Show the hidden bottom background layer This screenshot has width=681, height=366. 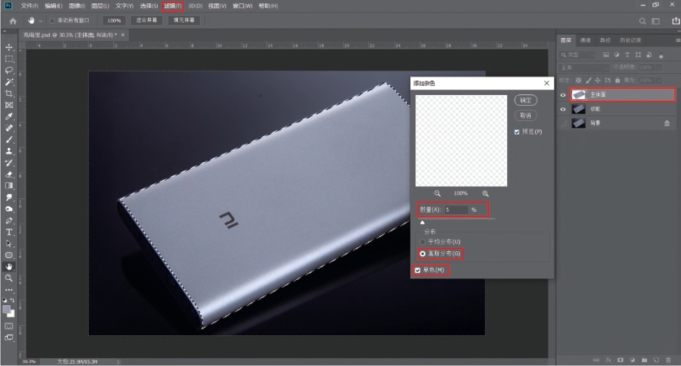click(x=563, y=124)
